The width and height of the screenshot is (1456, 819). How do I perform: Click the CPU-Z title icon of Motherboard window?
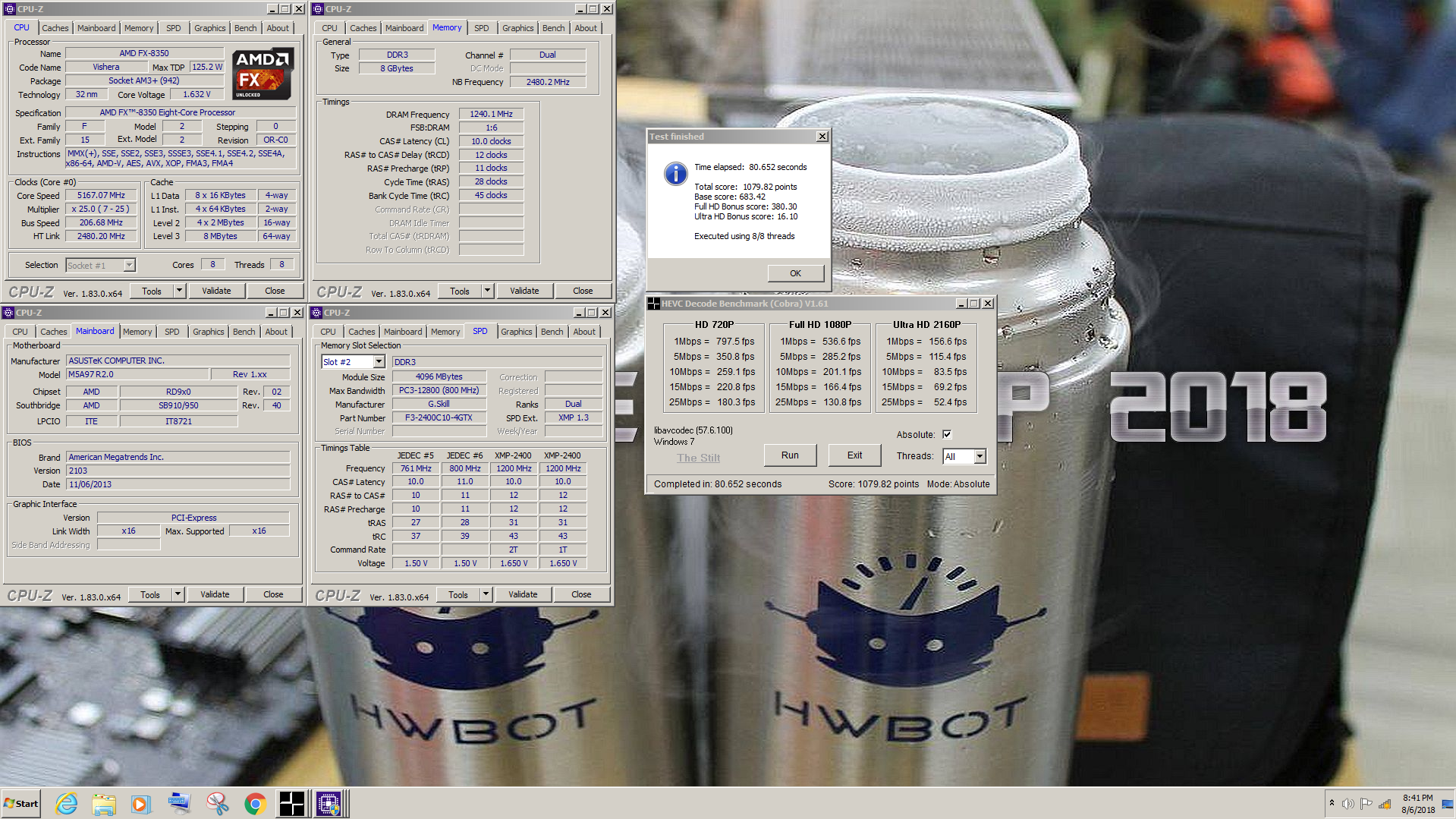point(8,313)
